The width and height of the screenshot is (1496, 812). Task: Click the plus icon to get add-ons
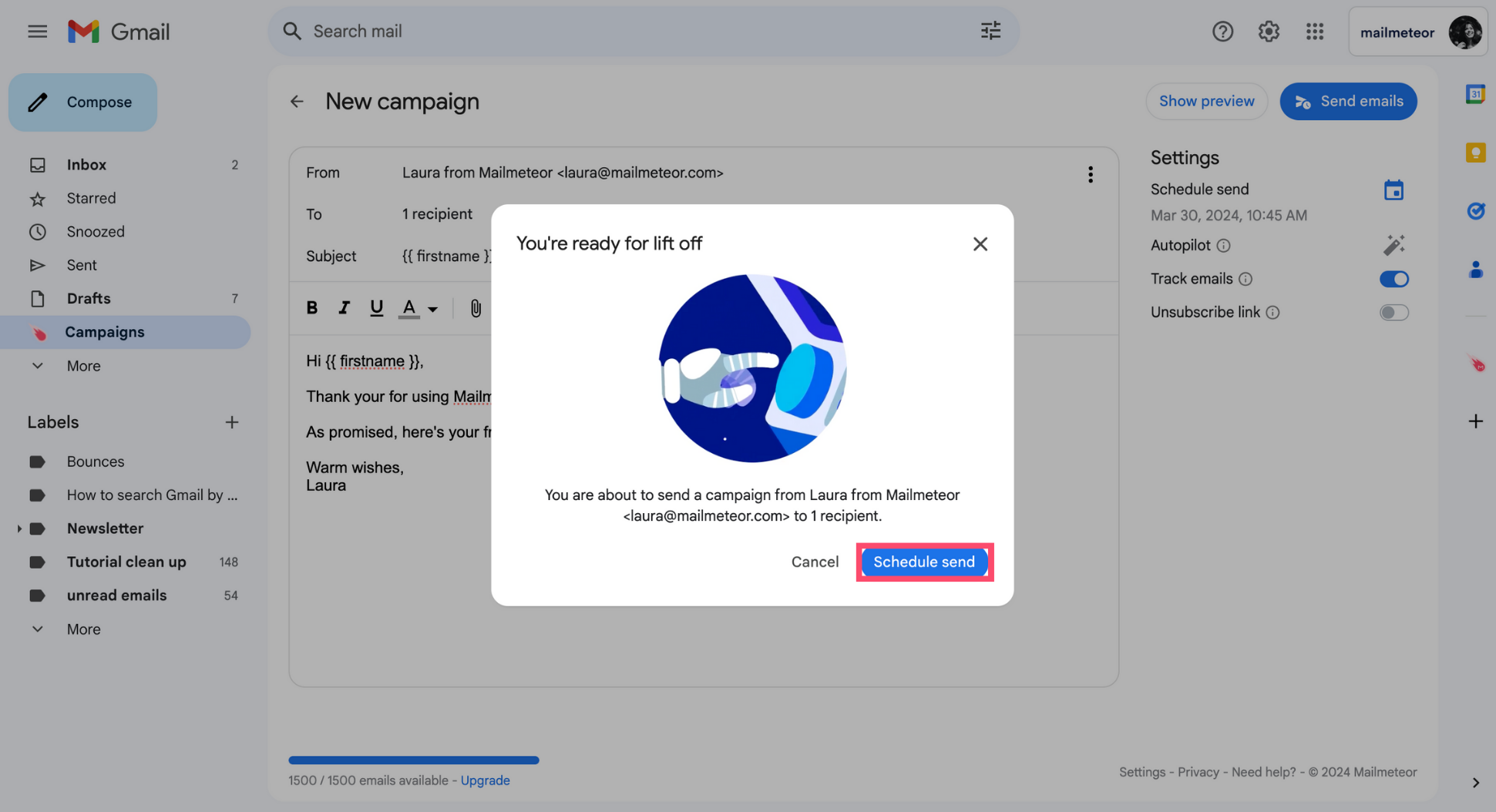[x=1475, y=421]
